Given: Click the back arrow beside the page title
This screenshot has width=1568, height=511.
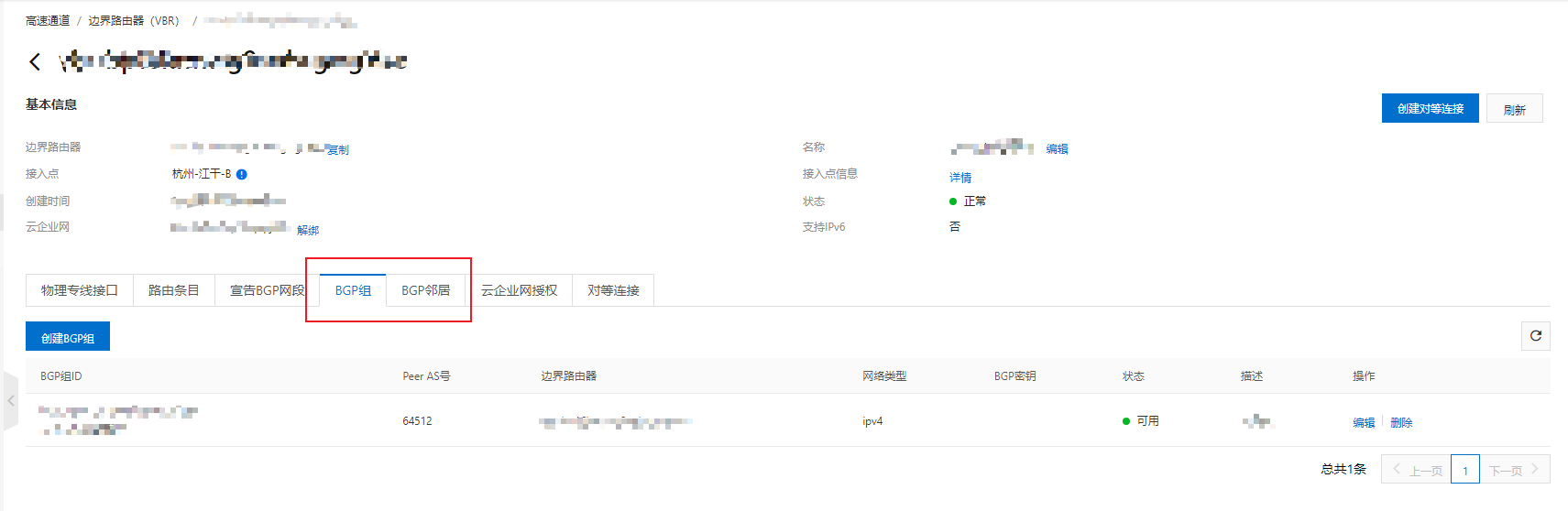Looking at the screenshot, I should (x=35, y=61).
